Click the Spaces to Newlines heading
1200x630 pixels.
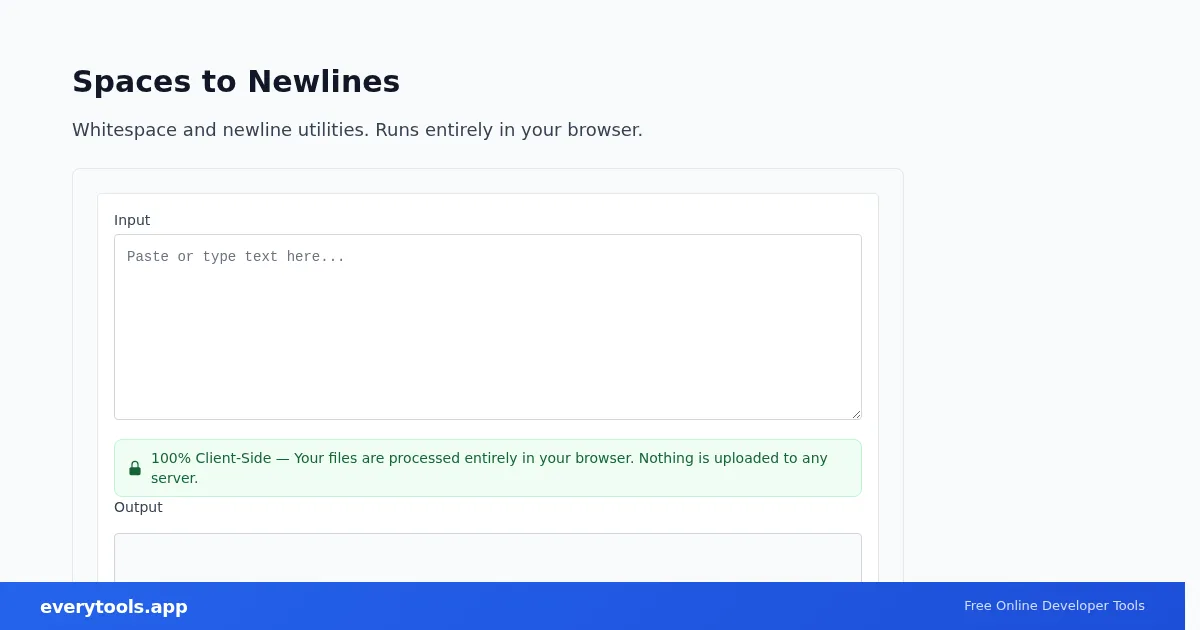coord(236,82)
